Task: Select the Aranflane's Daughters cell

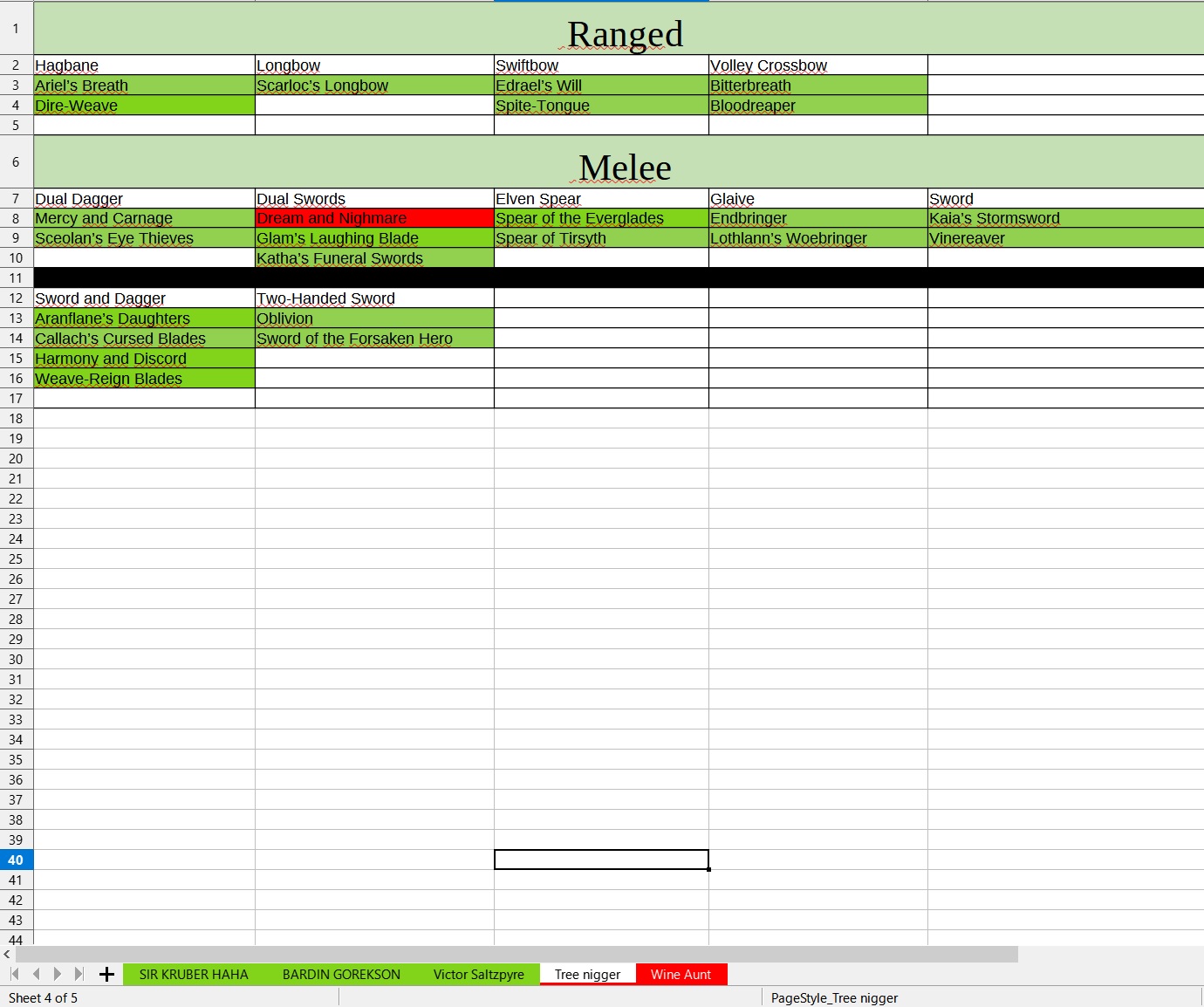Action: pyautogui.click(x=144, y=319)
